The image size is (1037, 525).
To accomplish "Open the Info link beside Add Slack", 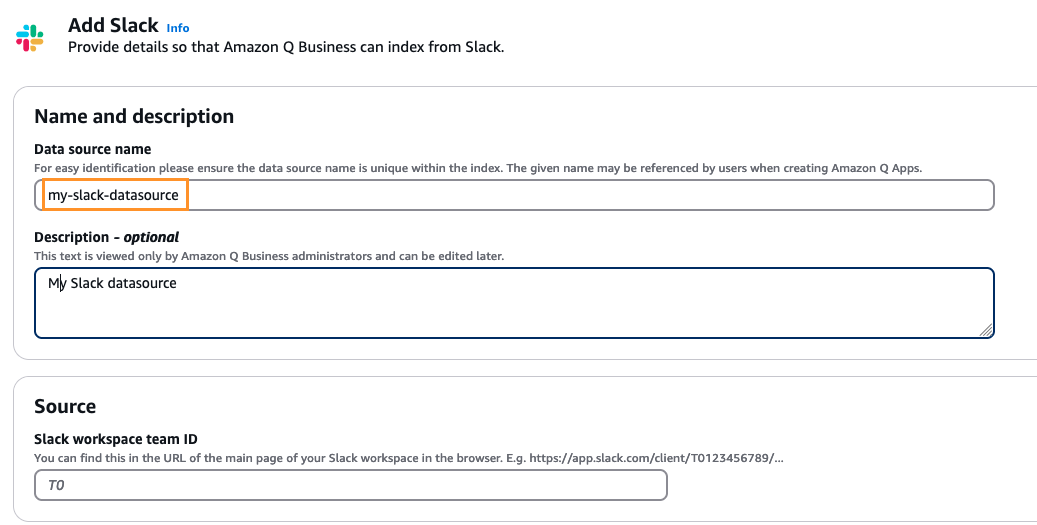I will tap(178, 28).
